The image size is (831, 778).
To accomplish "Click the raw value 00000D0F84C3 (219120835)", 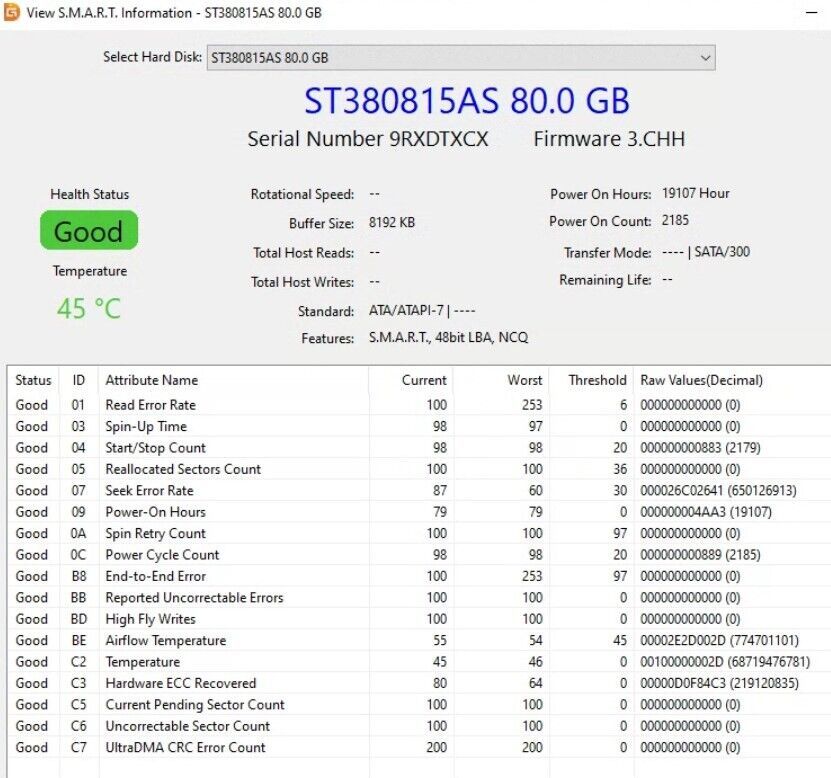I will click(719, 683).
